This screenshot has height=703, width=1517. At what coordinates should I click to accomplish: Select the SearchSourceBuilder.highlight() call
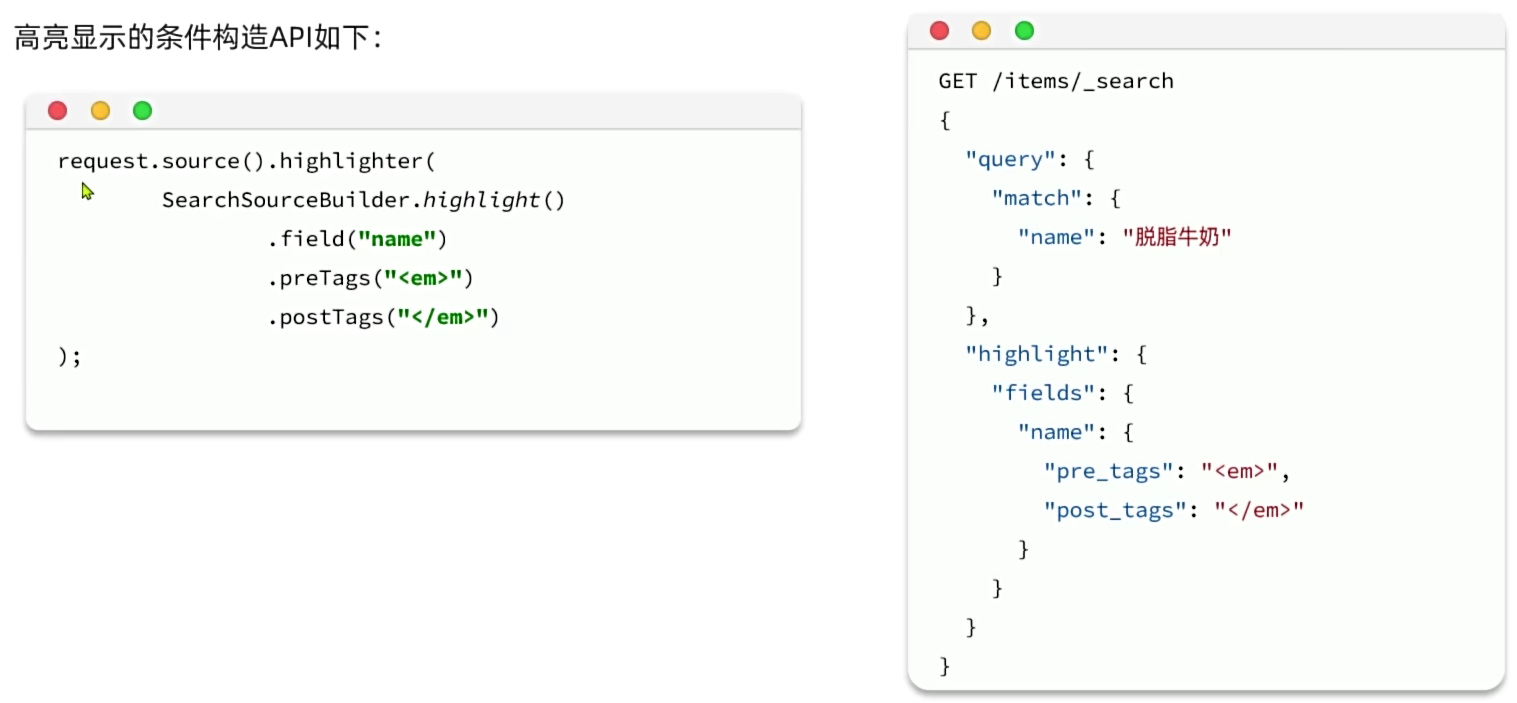363,200
